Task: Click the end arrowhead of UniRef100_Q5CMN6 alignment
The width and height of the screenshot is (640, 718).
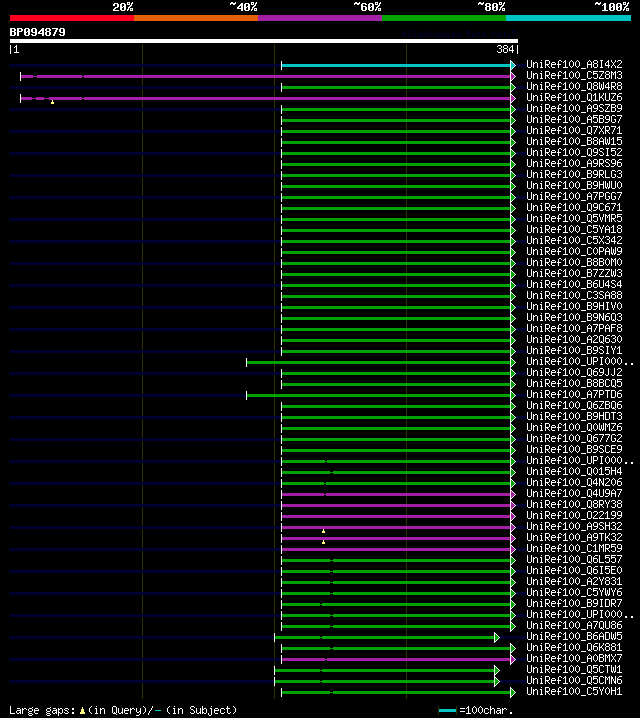Action: (x=497, y=681)
